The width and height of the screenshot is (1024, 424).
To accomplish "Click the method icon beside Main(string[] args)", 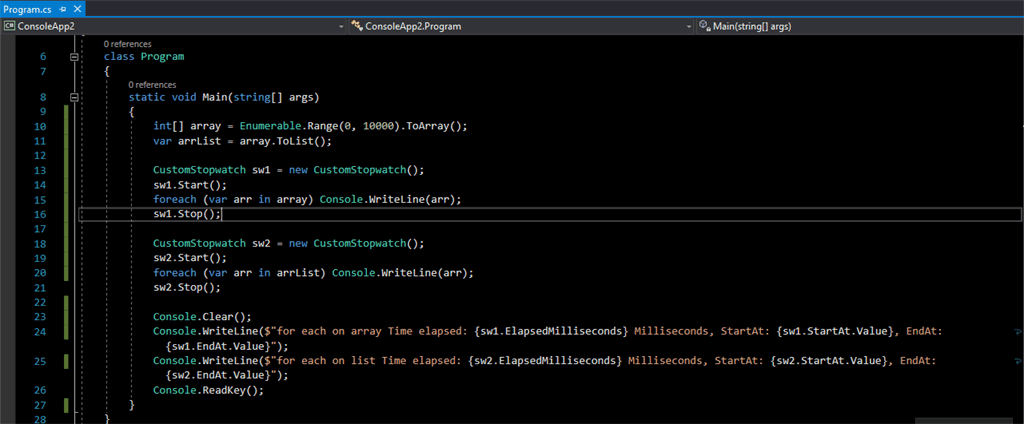I will click(x=704, y=26).
